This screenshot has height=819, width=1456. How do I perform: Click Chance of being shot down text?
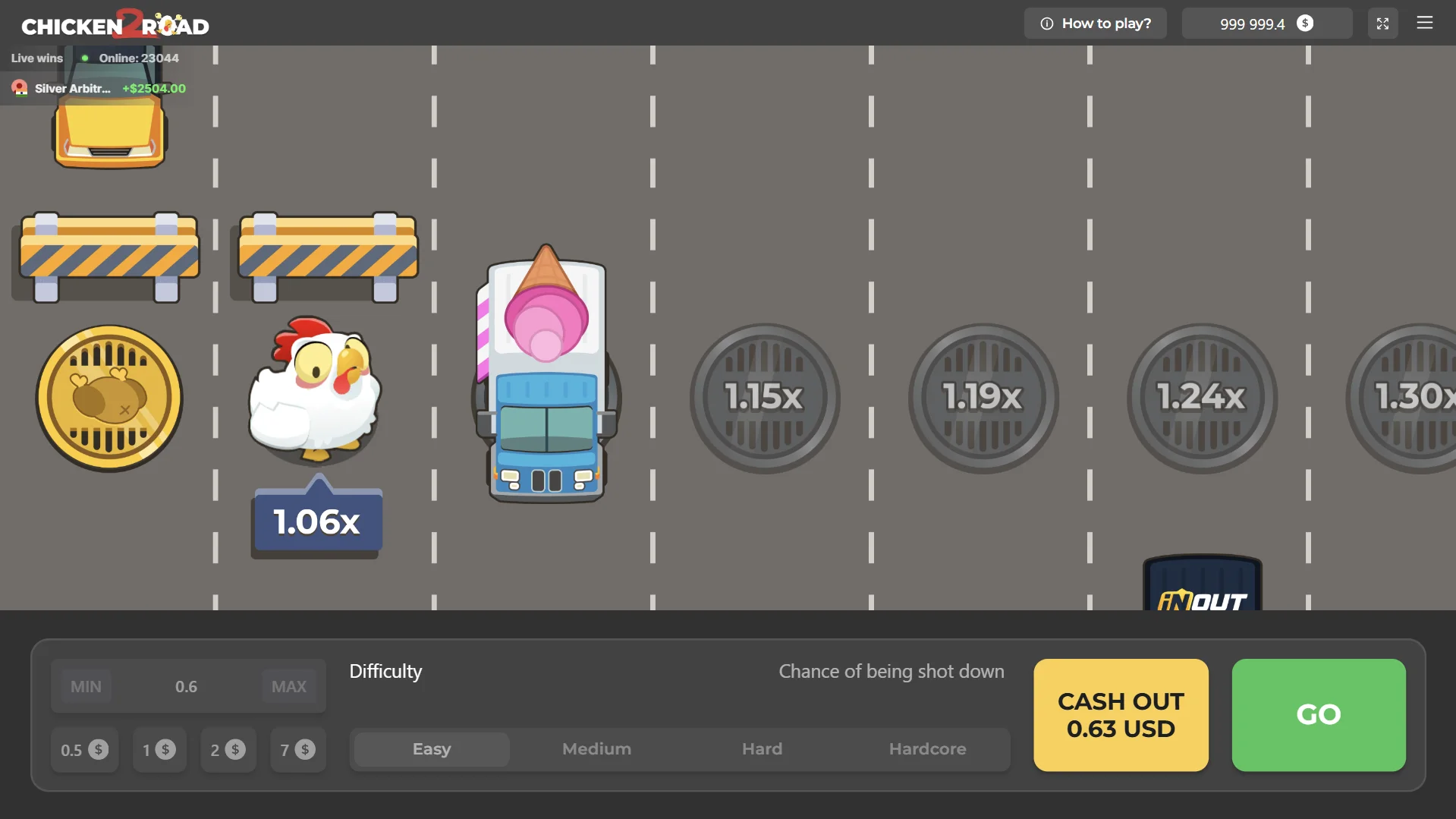(x=892, y=672)
